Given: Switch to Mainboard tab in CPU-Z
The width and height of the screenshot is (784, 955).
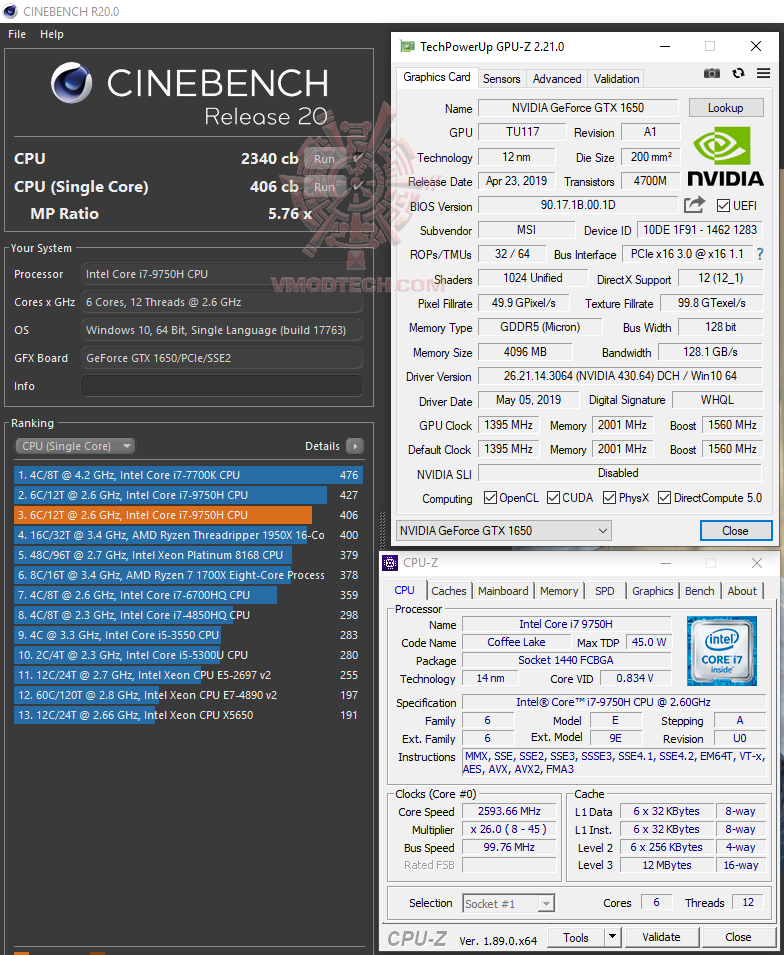Looking at the screenshot, I should 504,591.
